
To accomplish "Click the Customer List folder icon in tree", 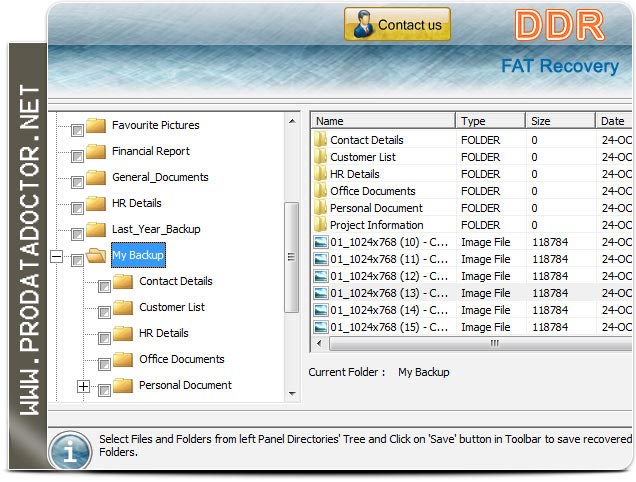I will (123, 308).
